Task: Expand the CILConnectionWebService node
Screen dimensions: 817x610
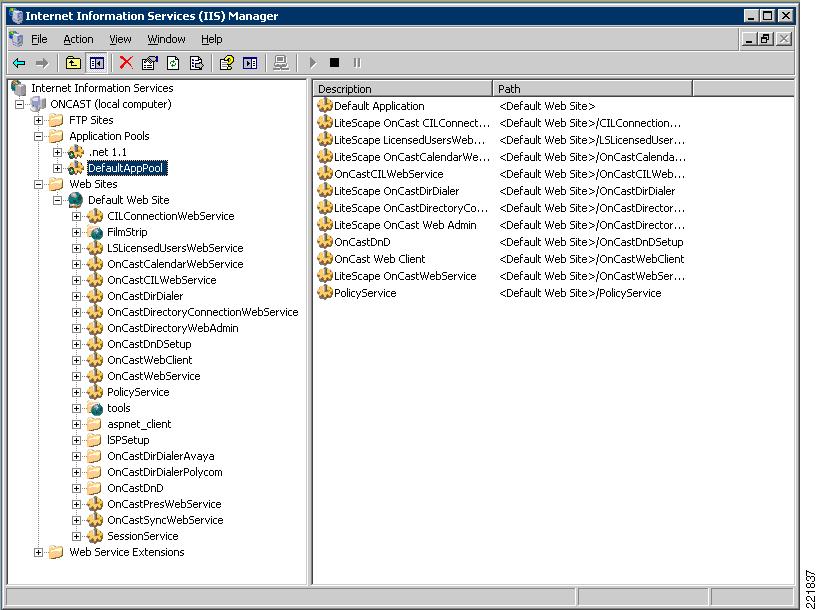Action: [77, 216]
